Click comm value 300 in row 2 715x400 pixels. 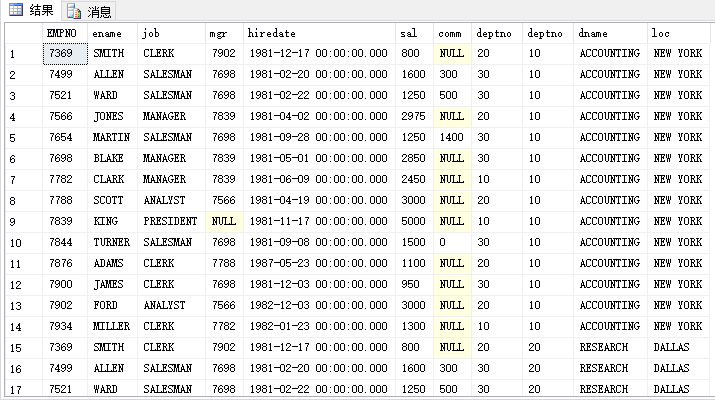click(x=452, y=75)
